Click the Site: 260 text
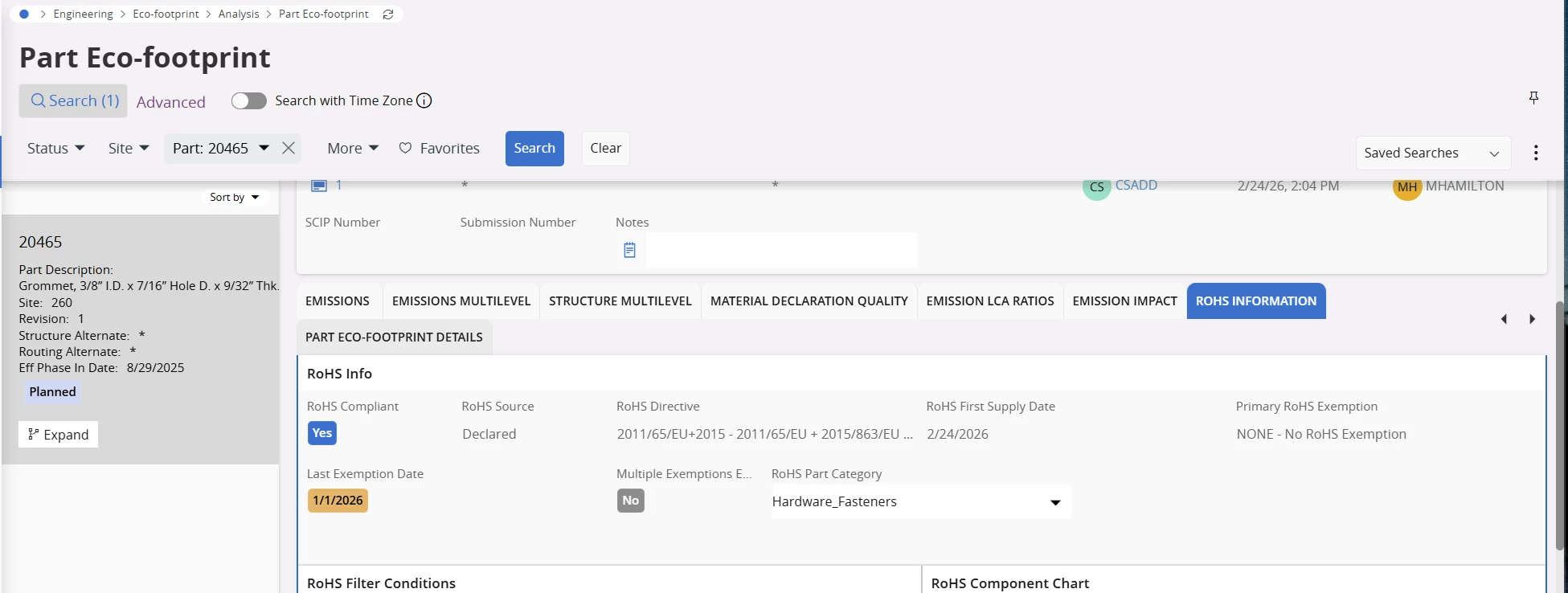1568x593 pixels. [x=46, y=303]
